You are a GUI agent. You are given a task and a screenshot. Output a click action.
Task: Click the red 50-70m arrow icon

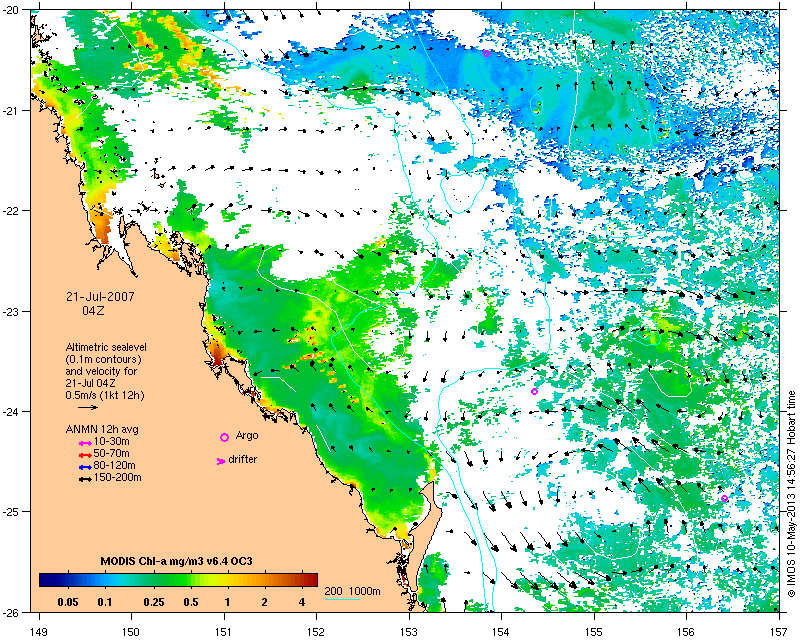point(85,455)
